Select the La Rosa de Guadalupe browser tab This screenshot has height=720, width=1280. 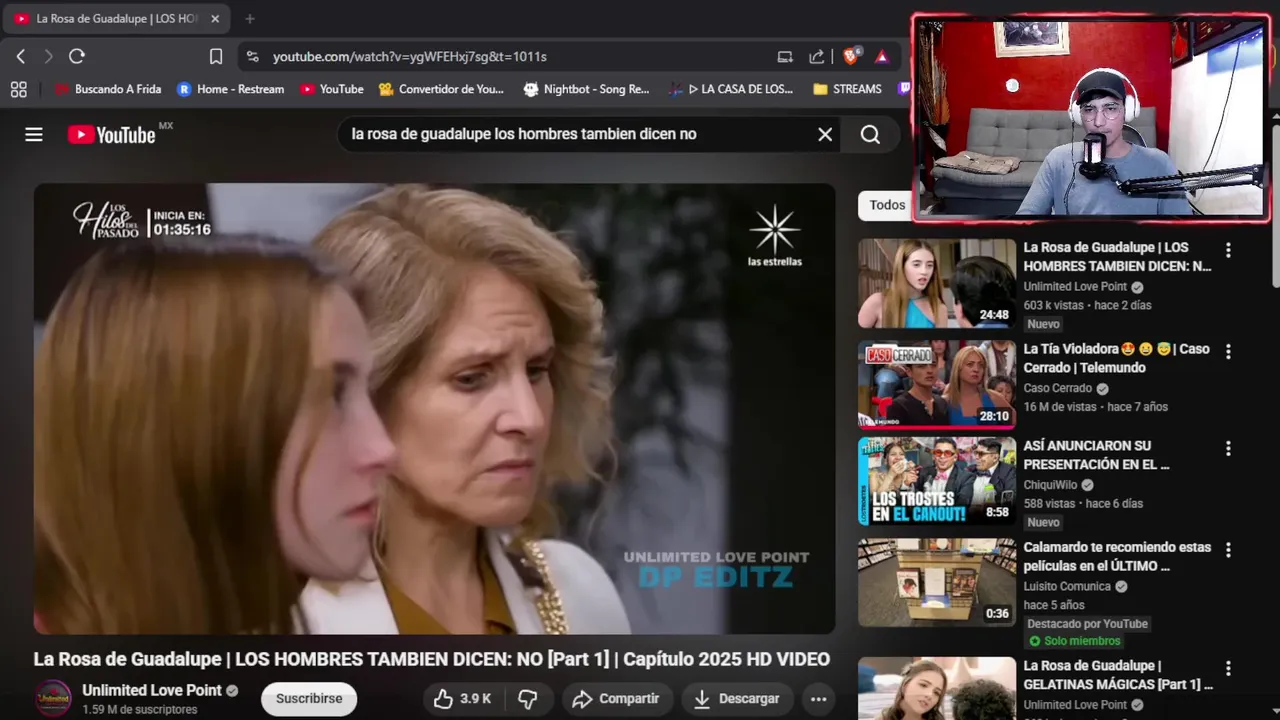(x=117, y=18)
